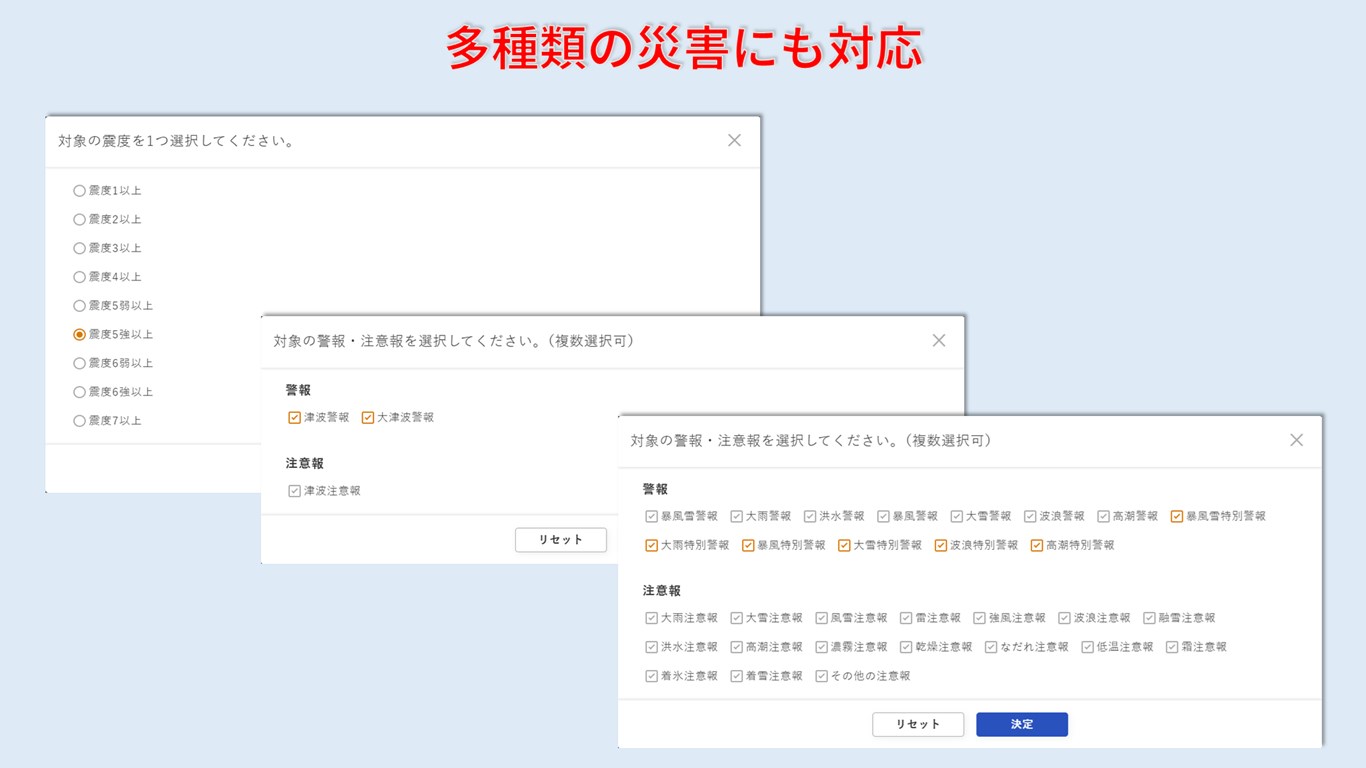The image size is (1366, 768).
Task: Uncheck the 暴風雪特別警報 checkbox
Action: [1177, 516]
